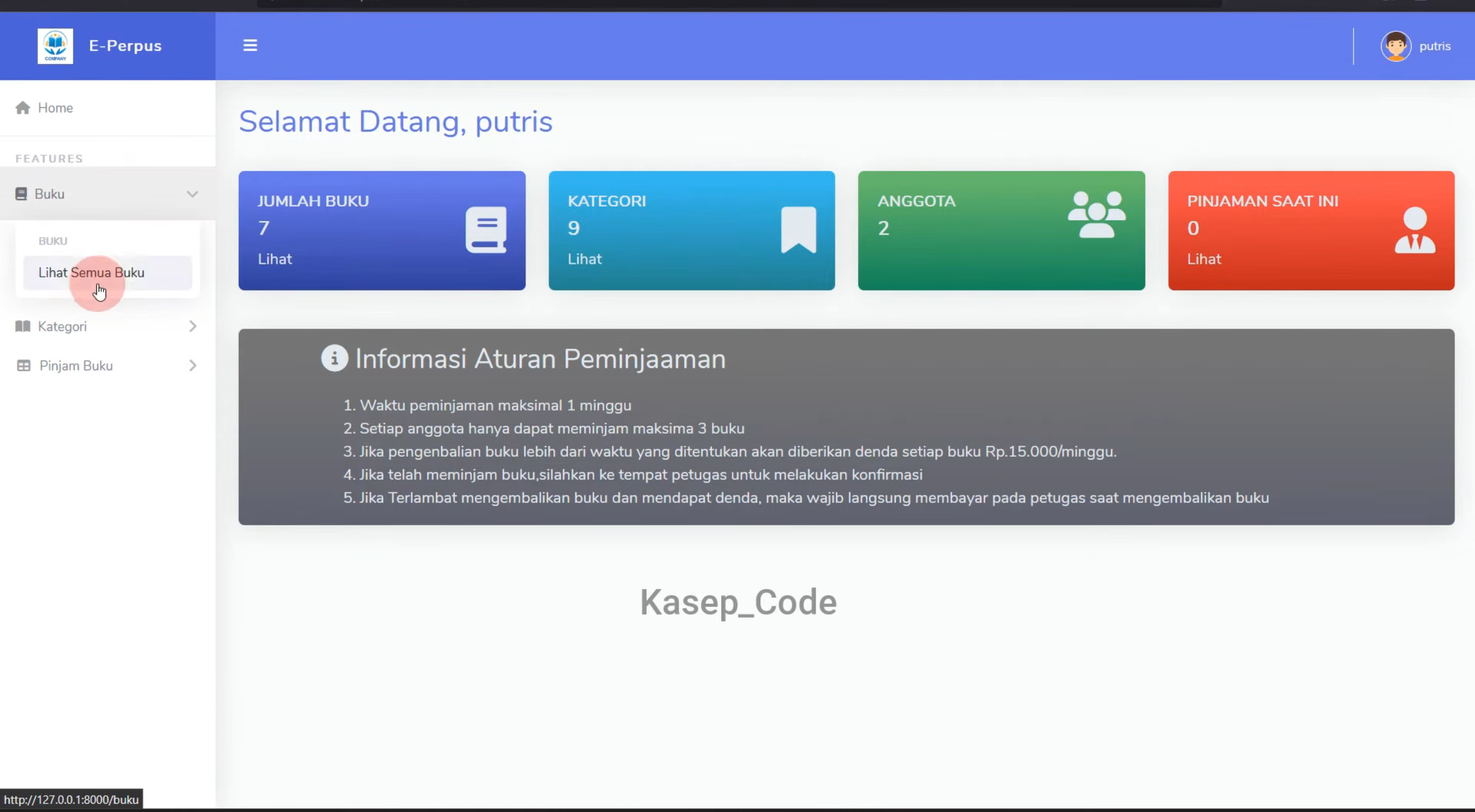
Task: Click rule 'Waktu peminjaman maksimal 1 minggu'
Action: tap(496, 405)
